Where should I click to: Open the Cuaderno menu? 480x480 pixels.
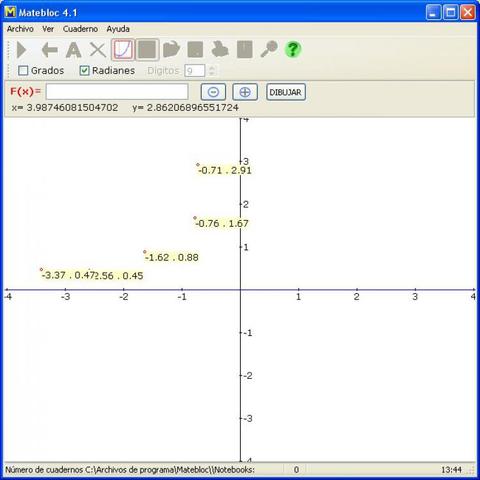[80, 29]
